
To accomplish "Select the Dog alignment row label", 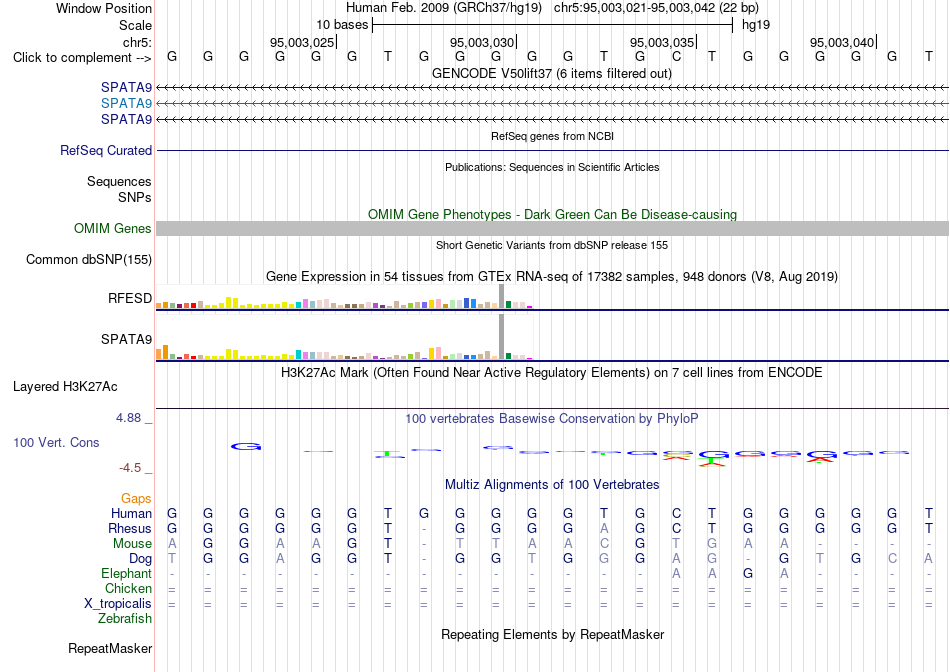I will tap(141, 559).
